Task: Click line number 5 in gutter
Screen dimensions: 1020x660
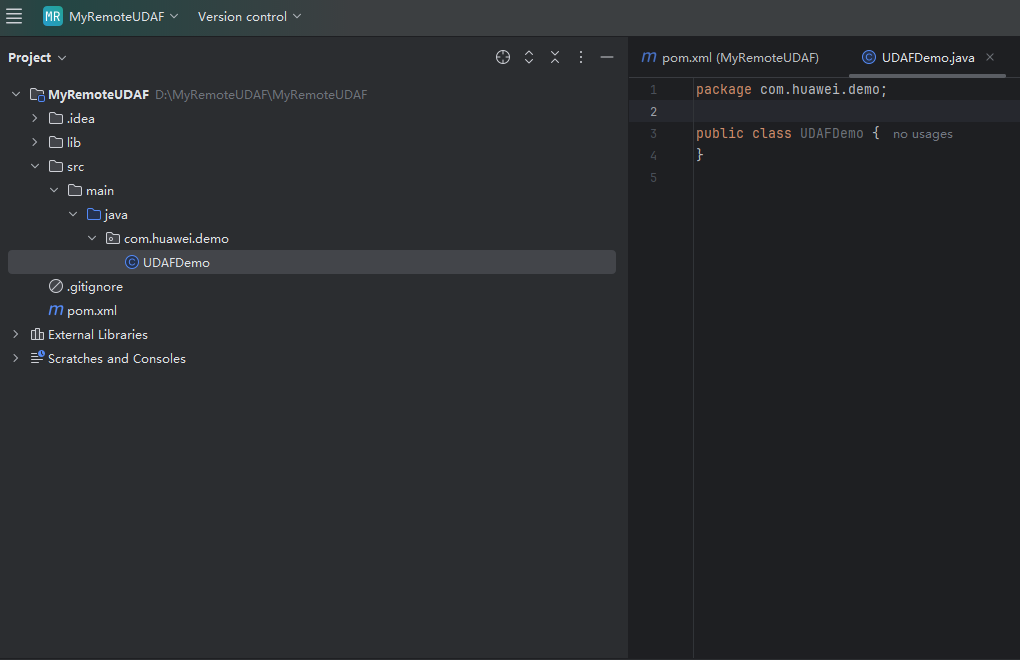Action: [653, 178]
